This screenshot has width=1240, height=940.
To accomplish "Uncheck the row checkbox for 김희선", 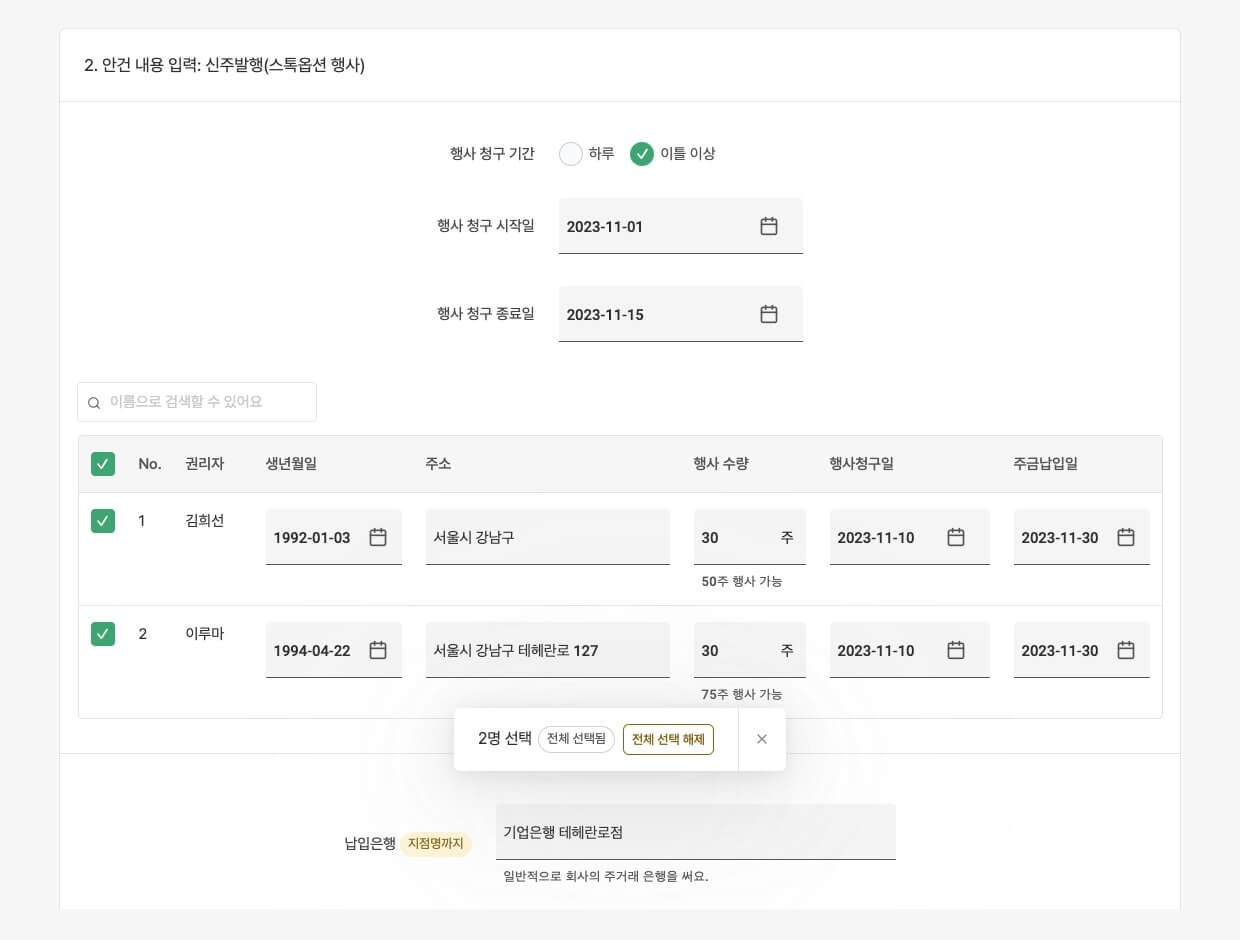I will [x=103, y=521].
